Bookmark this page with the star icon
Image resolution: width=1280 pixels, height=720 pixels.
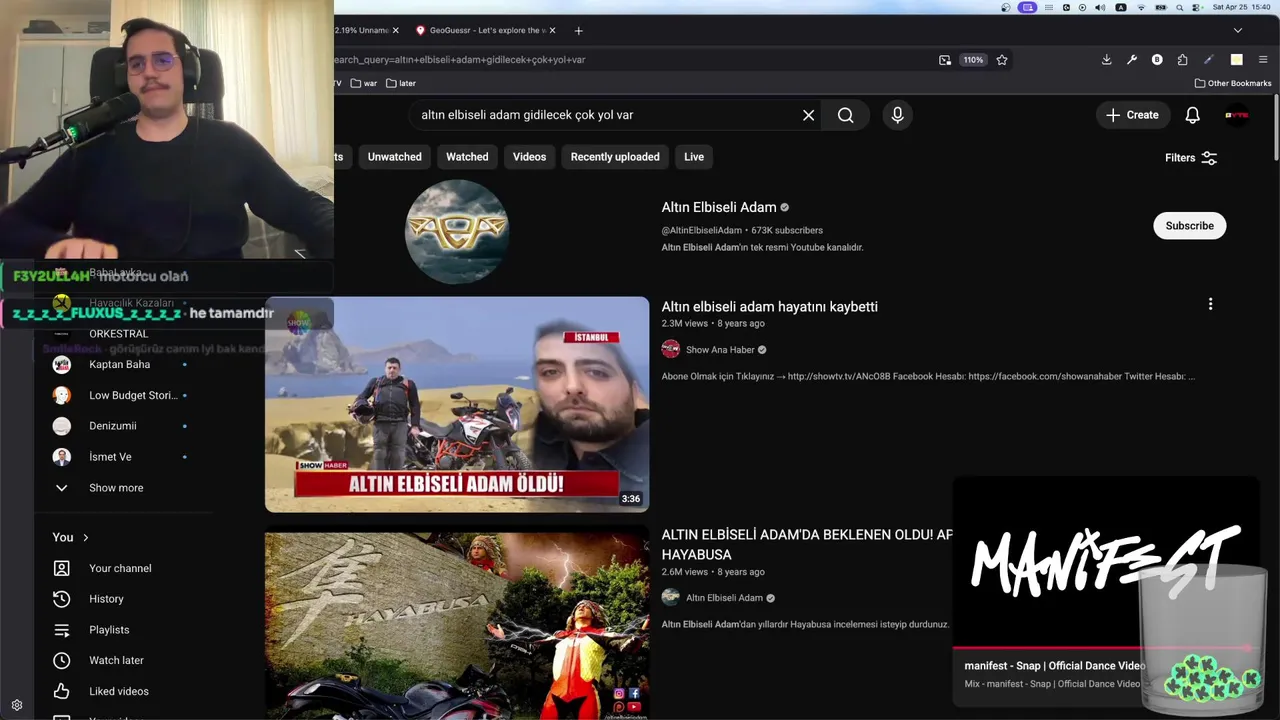click(1002, 60)
